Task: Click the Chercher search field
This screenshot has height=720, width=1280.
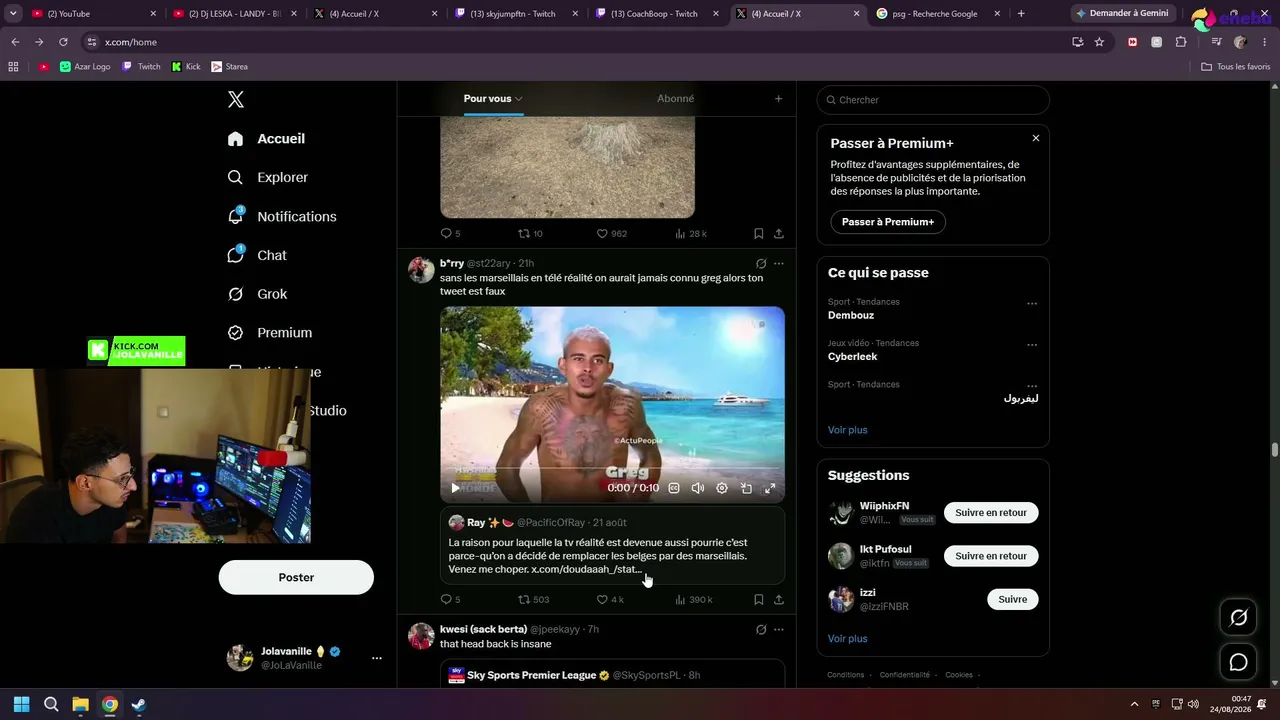Action: pyautogui.click(x=933, y=100)
